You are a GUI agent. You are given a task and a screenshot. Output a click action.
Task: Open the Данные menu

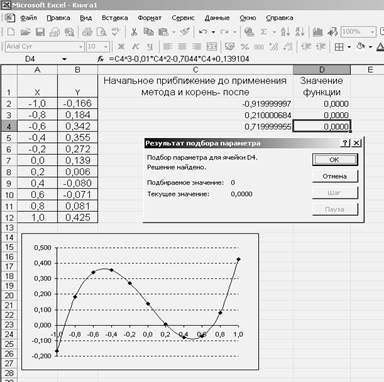point(217,18)
